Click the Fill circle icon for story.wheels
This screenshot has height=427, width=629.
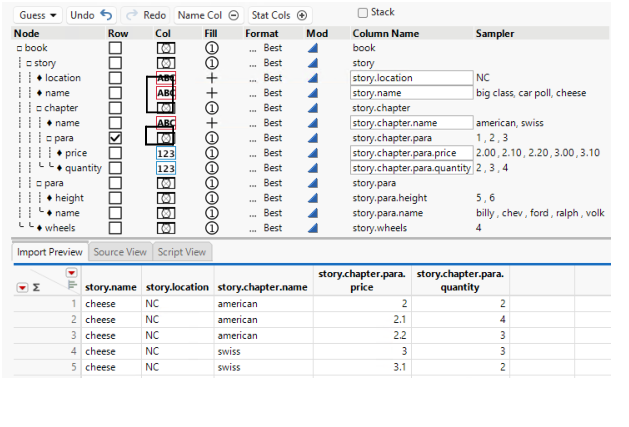pos(212,228)
